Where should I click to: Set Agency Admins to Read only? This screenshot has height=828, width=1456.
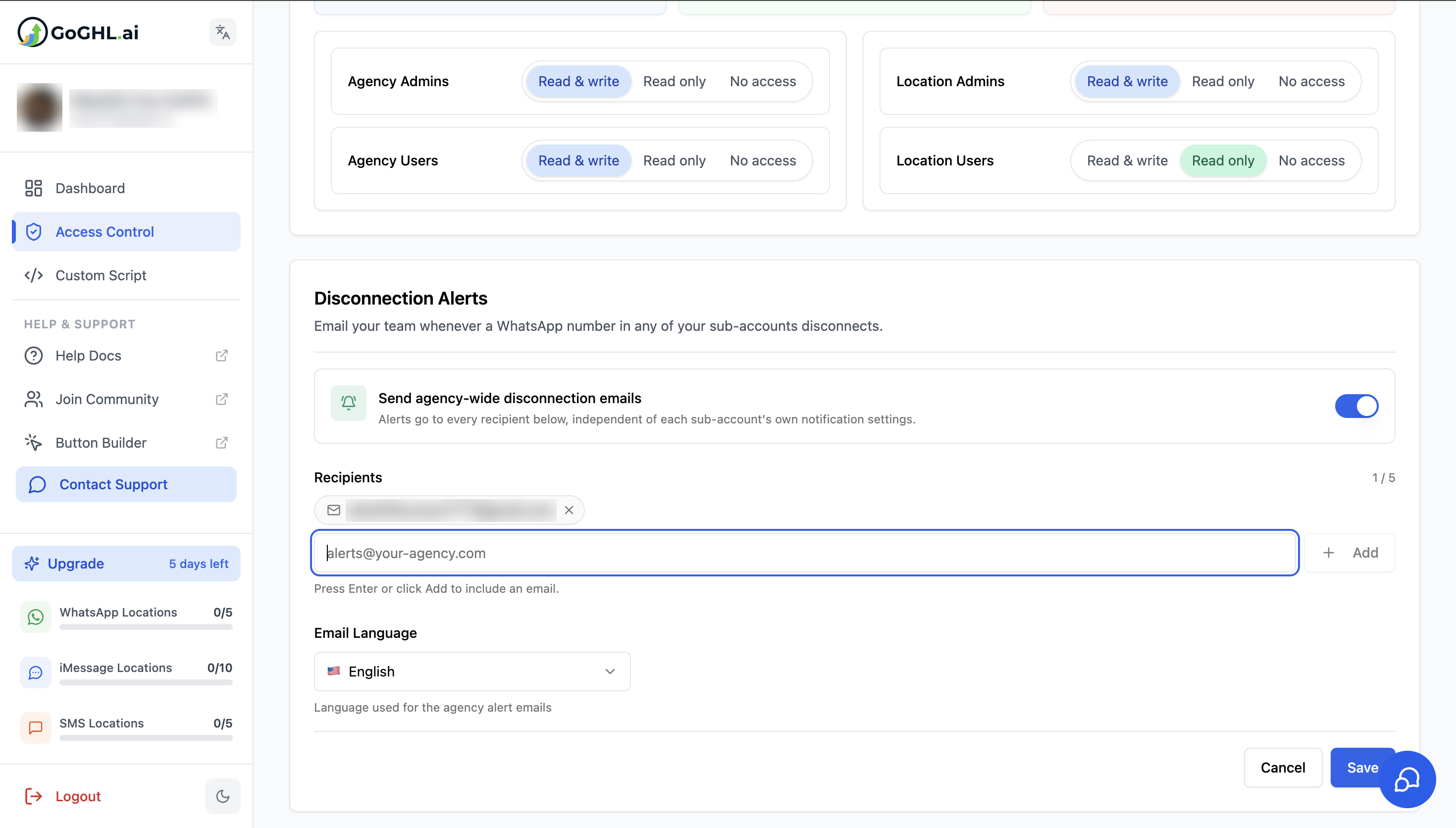click(x=675, y=81)
